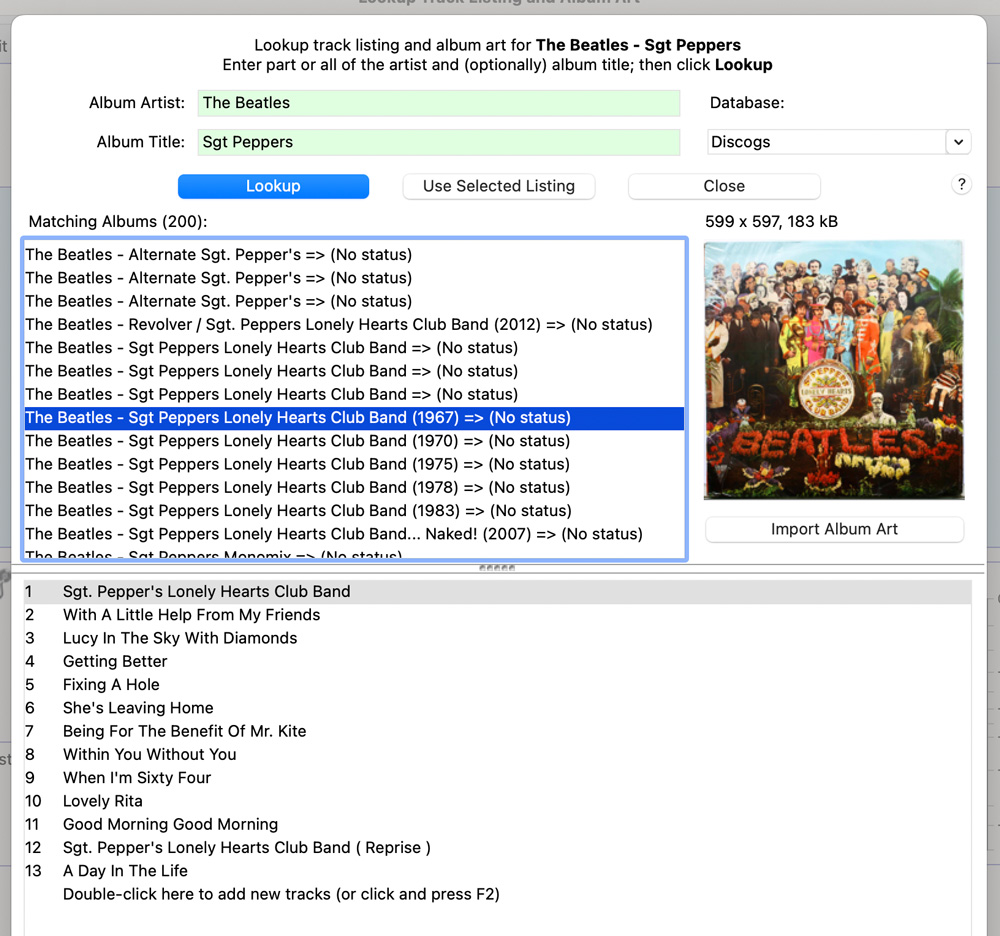
Task: Open the Database dropdown arrow
Action: coord(958,142)
